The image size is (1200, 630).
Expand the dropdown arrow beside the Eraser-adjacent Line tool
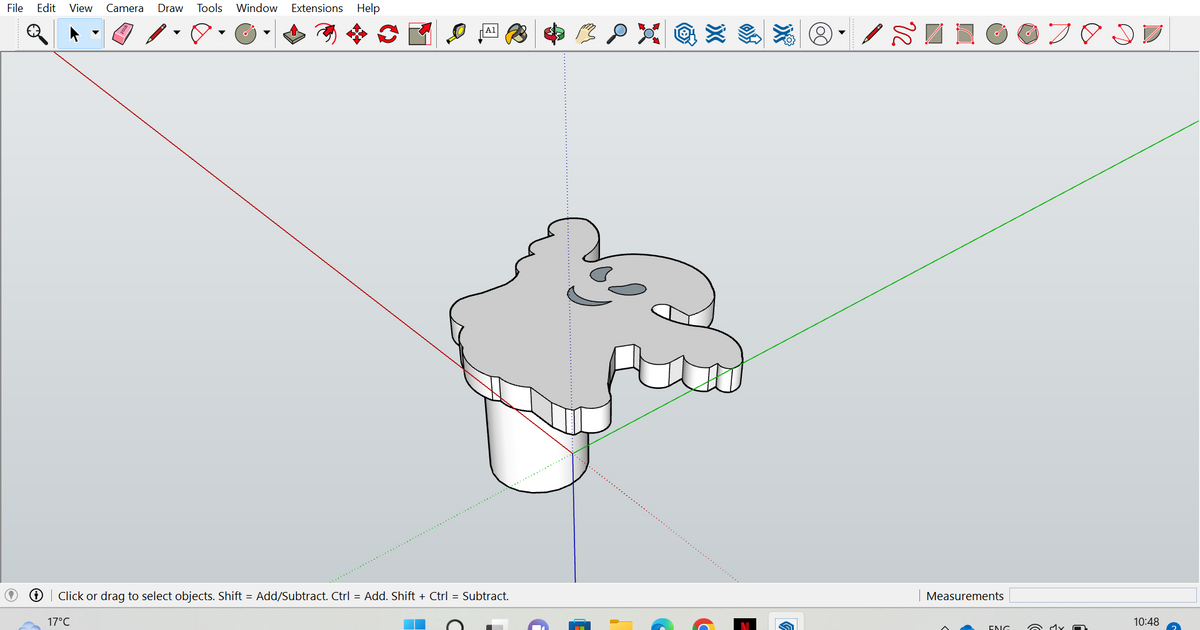click(x=177, y=34)
